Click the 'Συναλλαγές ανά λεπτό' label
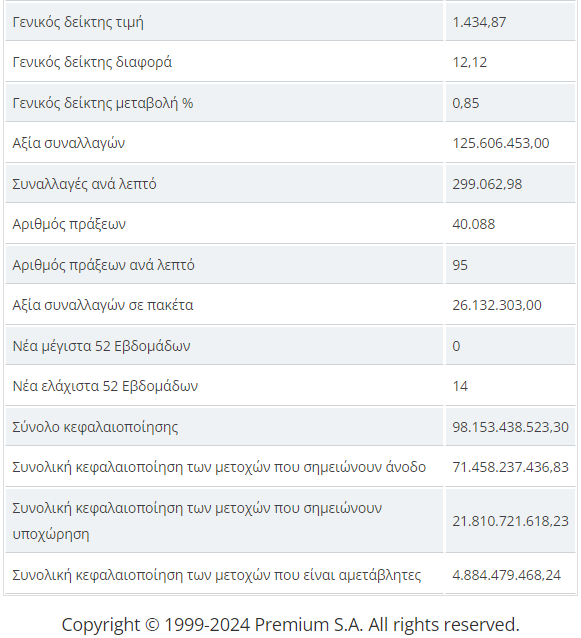Image resolution: width=581 pixels, height=638 pixels. [84, 184]
